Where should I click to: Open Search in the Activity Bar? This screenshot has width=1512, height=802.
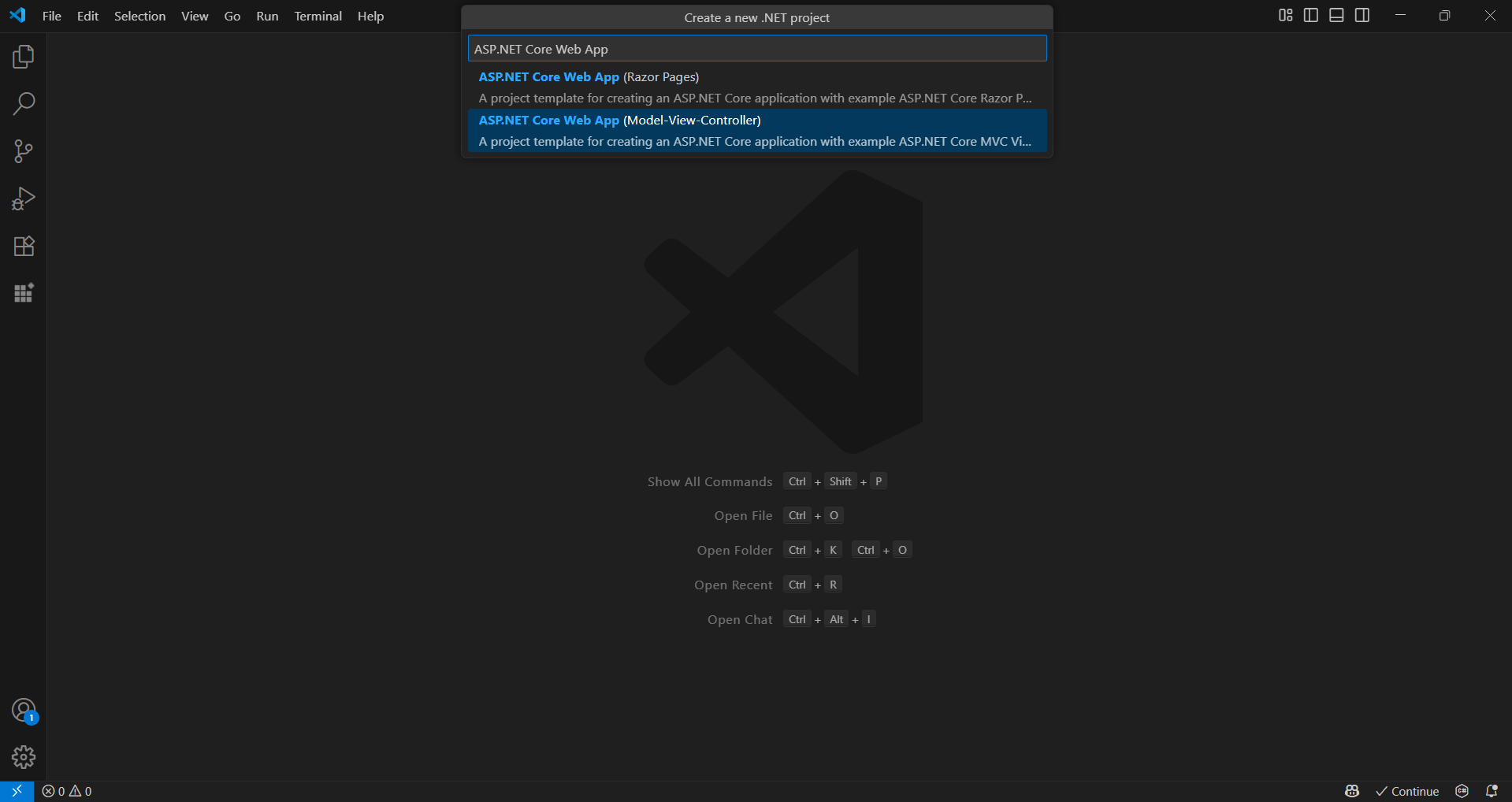coord(24,103)
